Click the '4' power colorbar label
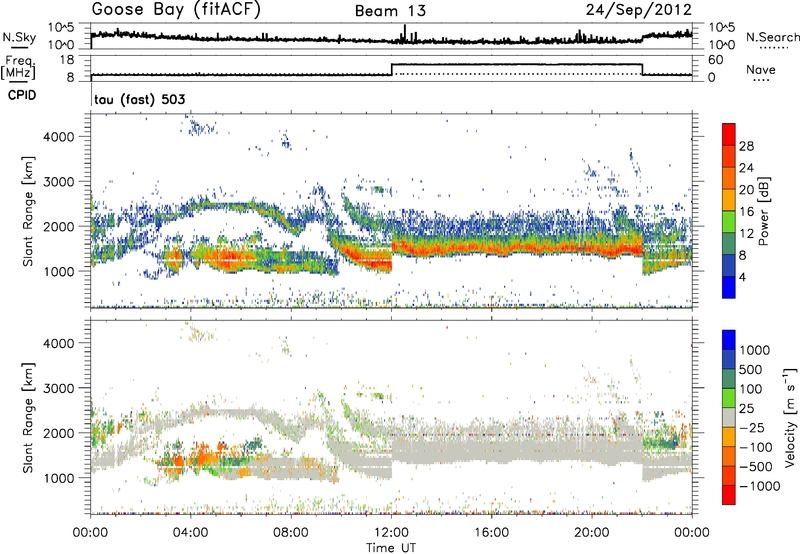 [742, 278]
